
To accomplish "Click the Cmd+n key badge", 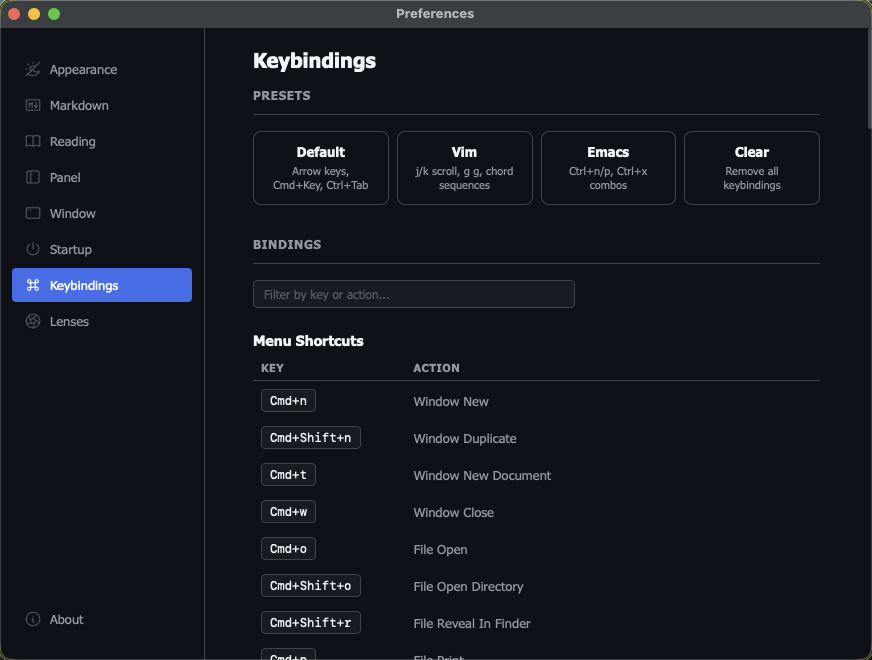I will click(x=288, y=400).
